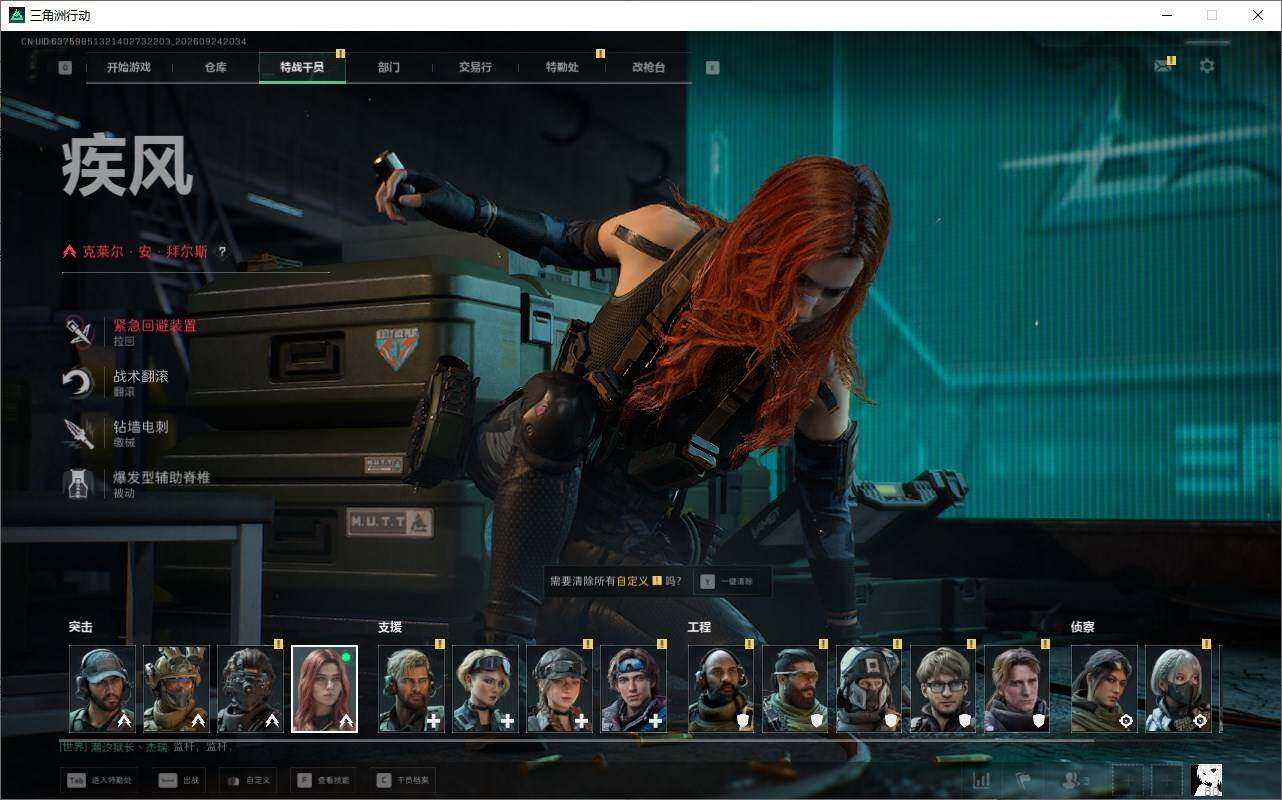Select the 战术翻滚 skill icon

(79, 382)
